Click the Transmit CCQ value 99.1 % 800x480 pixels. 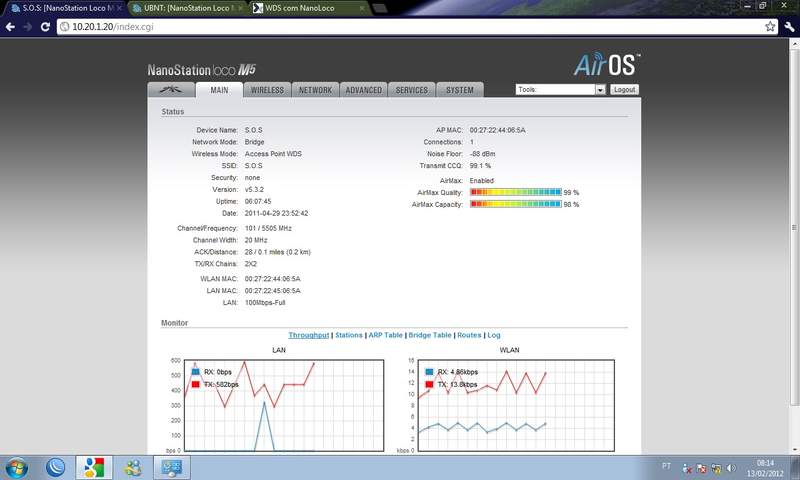point(480,166)
